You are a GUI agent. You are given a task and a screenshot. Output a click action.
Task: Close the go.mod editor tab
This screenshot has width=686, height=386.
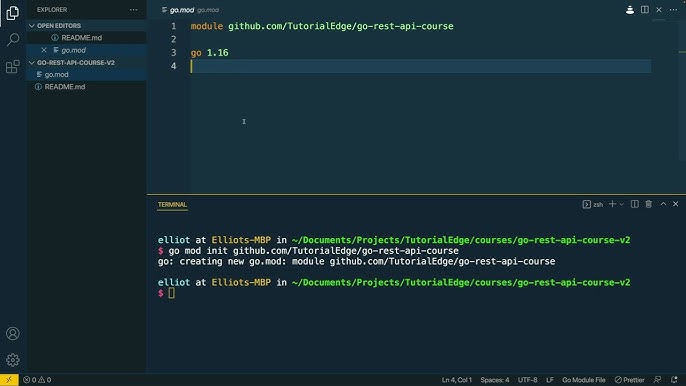[659, 10]
